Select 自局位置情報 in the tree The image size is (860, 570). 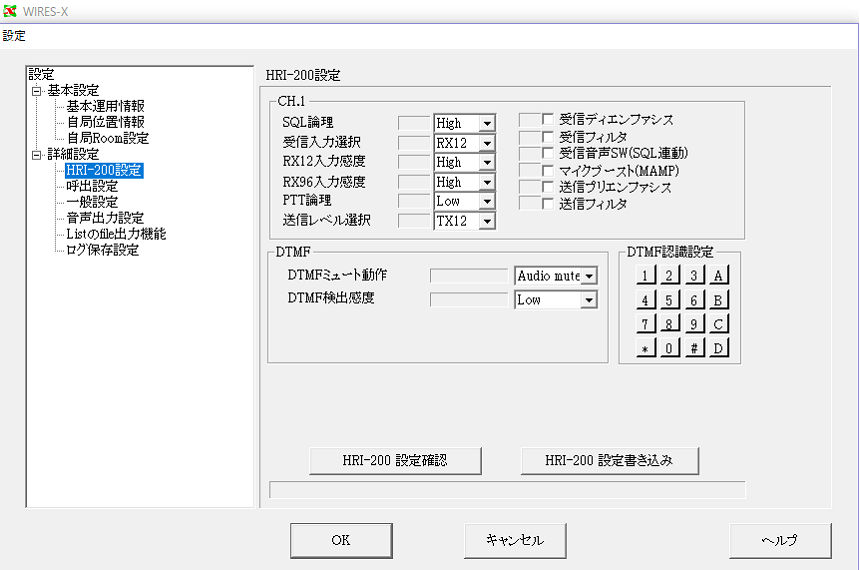(x=105, y=122)
